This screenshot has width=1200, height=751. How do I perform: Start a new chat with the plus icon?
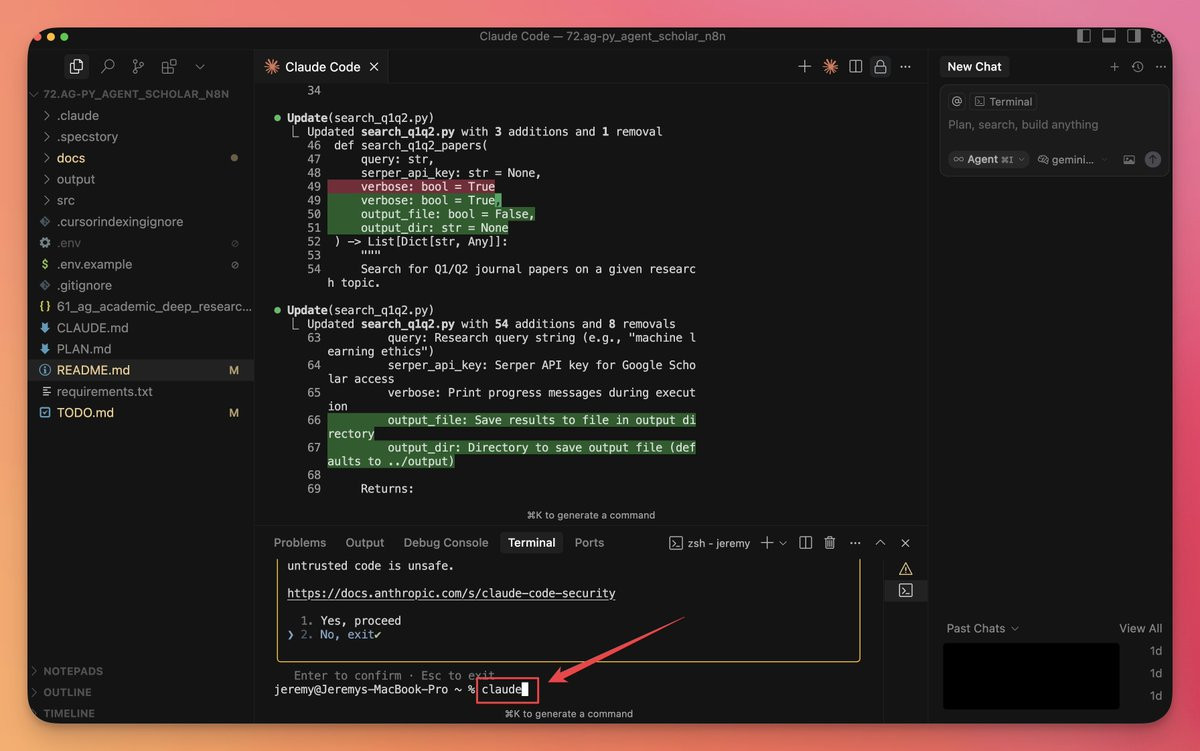point(1115,67)
